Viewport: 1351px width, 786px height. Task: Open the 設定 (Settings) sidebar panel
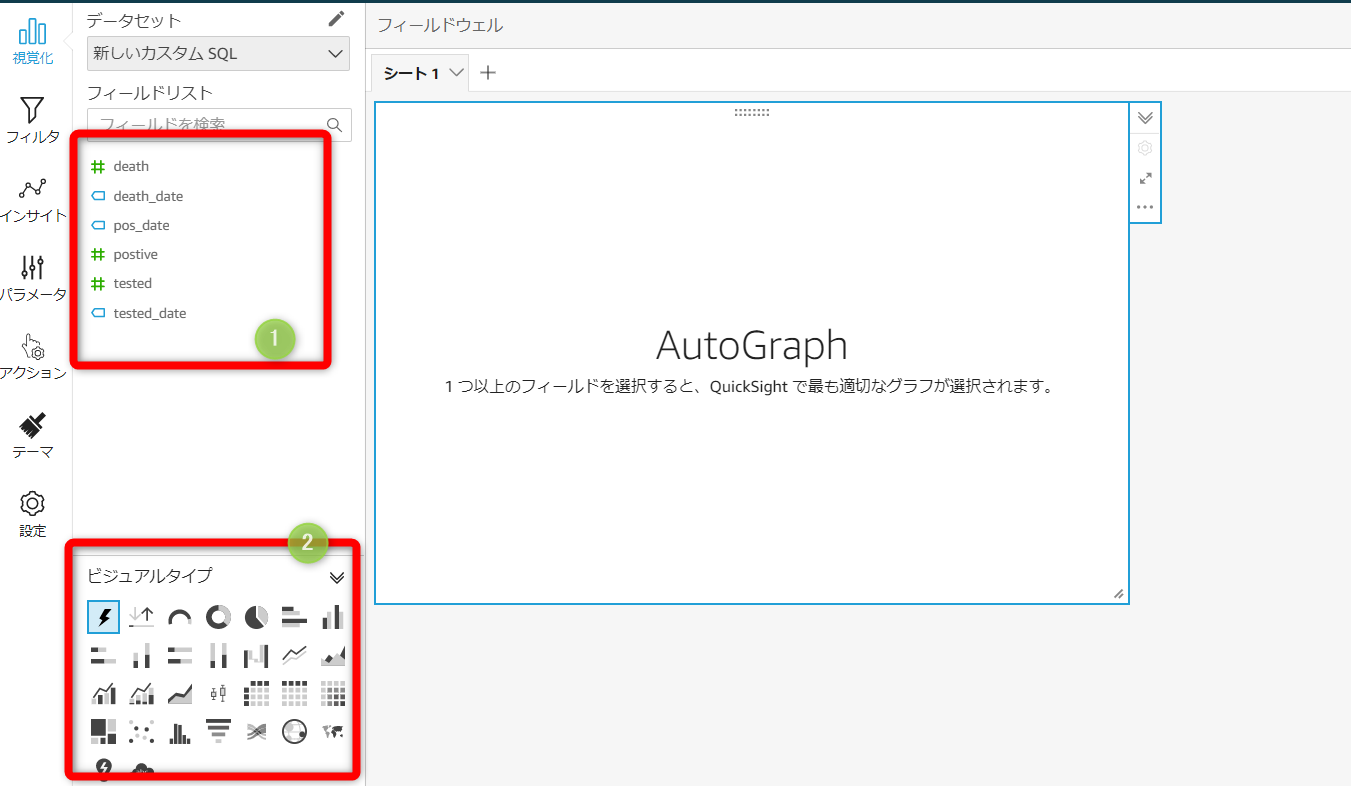33,515
